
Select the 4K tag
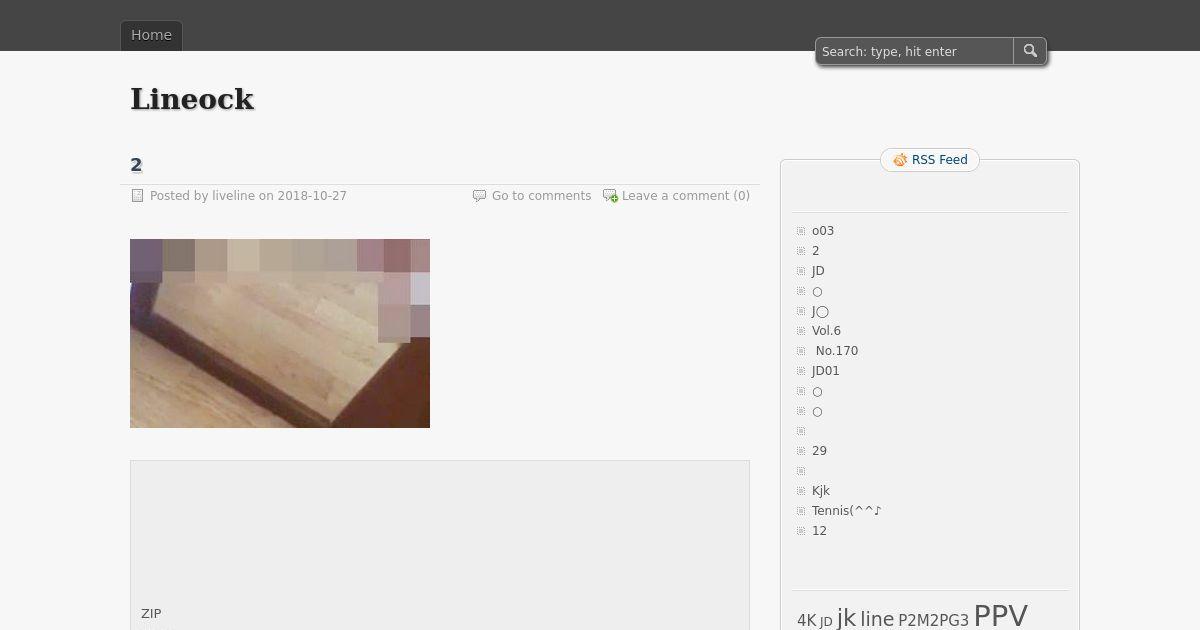click(x=807, y=621)
